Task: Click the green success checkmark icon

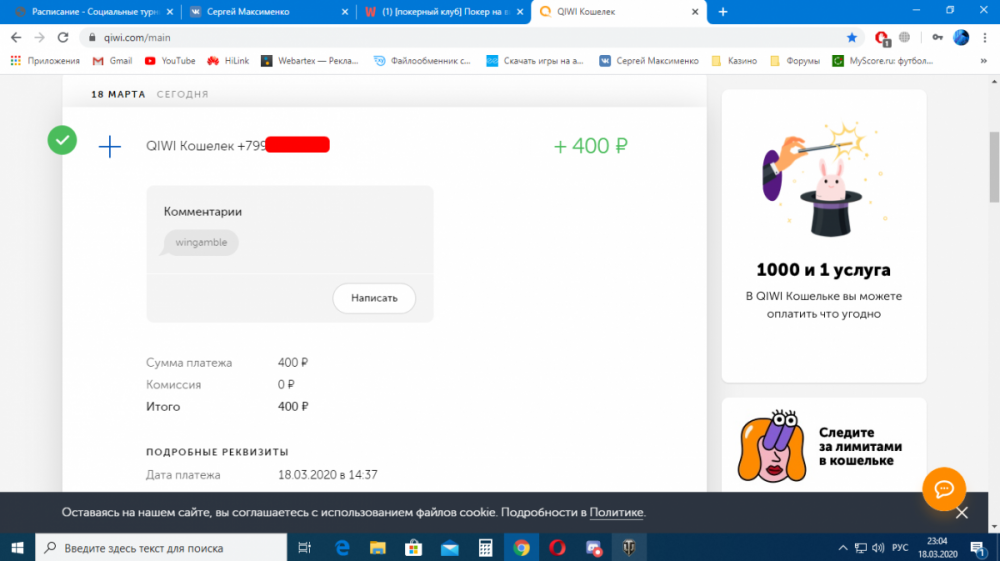Action: tap(63, 141)
